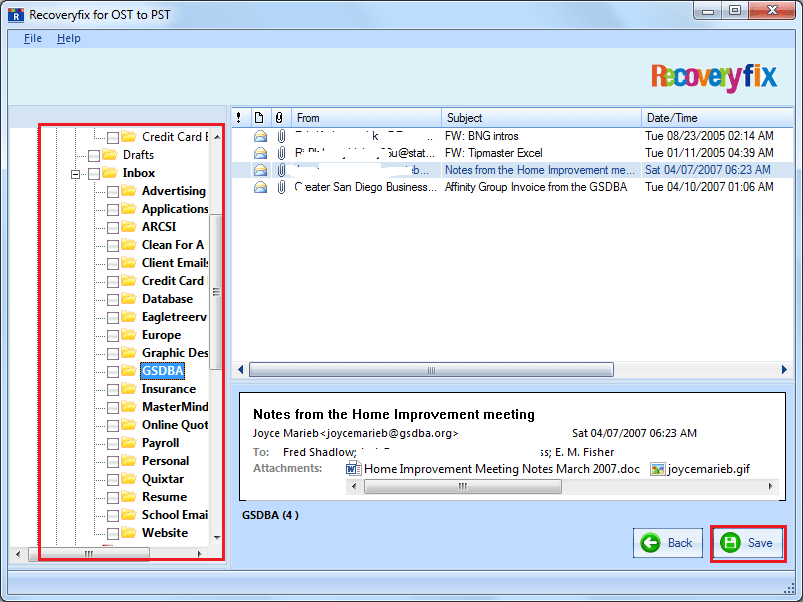Image resolution: width=803 pixels, height=602 pixels.
Task: Tick the Advertising folder checkbox
Action: [113, 192]
